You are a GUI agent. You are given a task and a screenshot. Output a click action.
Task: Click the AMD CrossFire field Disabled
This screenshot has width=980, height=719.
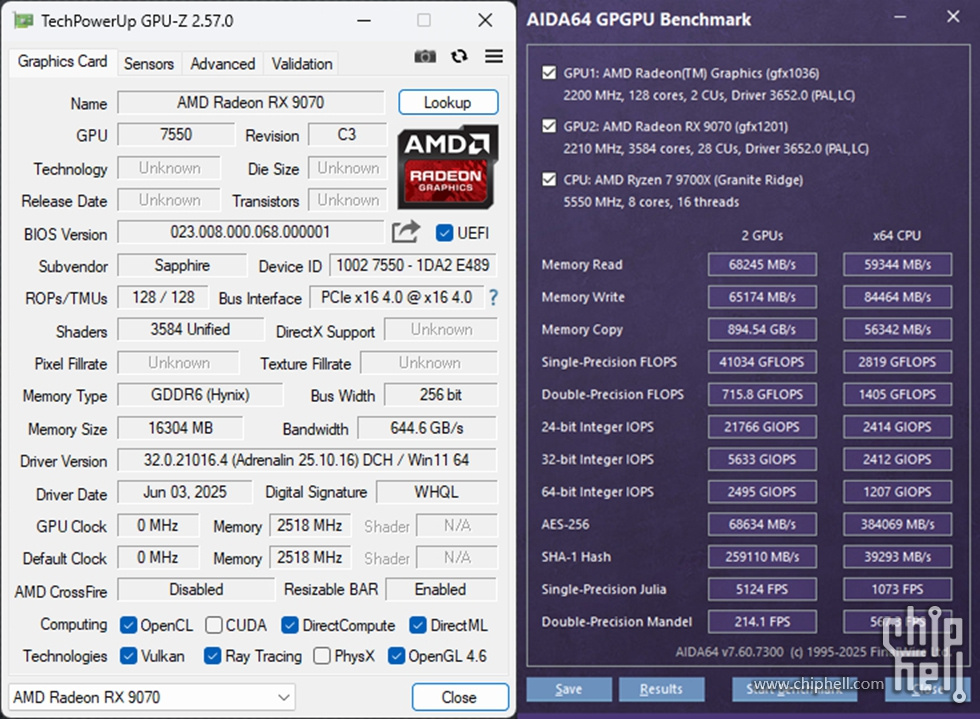point(196,590)
